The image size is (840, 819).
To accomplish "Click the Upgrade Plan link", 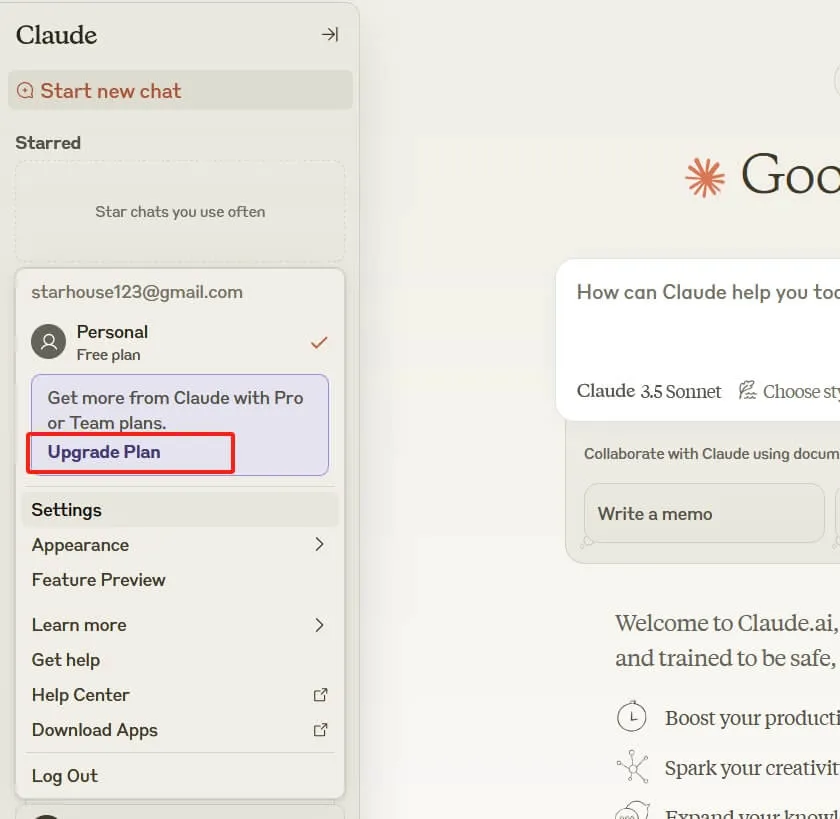I will (x=104, y=452).
